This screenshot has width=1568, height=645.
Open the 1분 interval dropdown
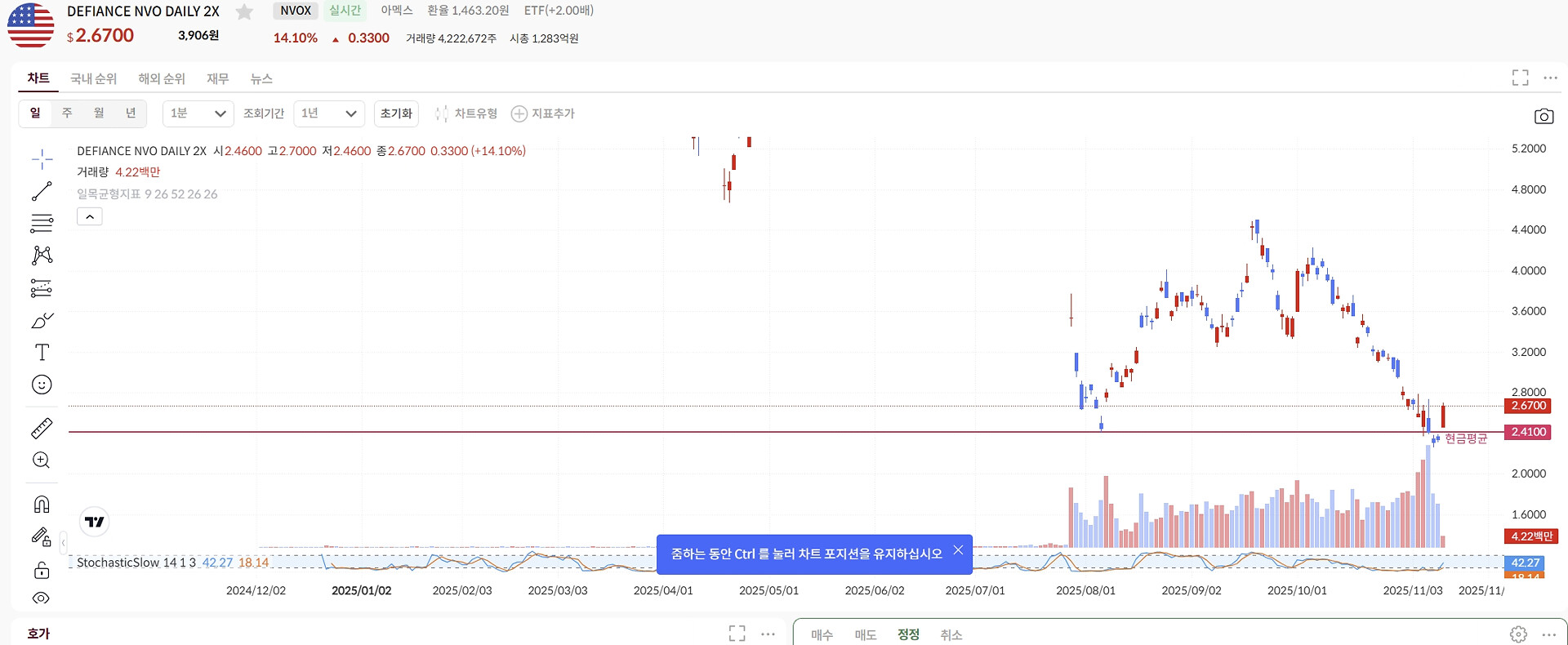click(x=198, y=113)
